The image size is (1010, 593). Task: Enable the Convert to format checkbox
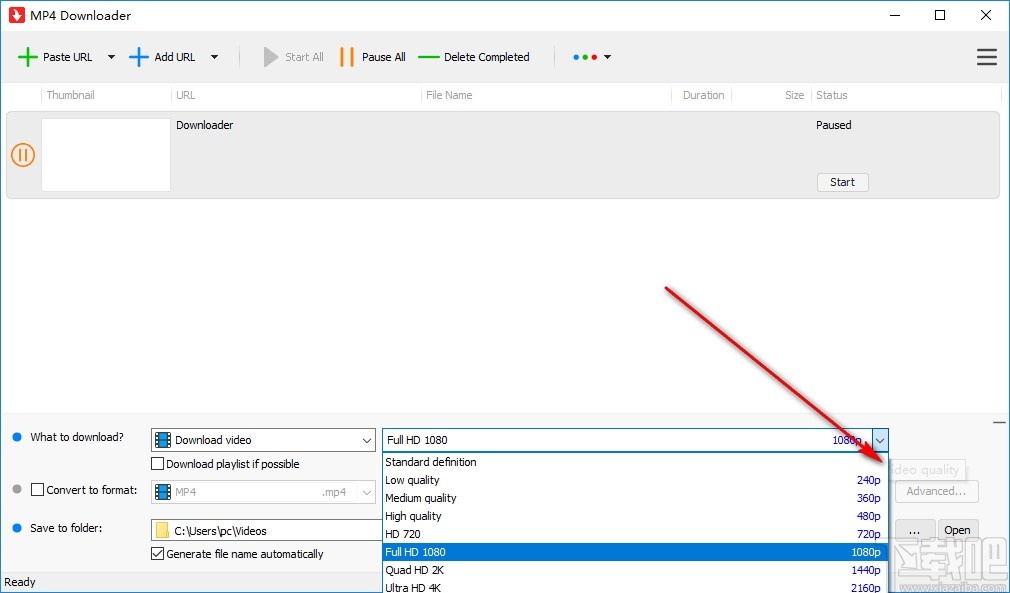pos(37,489)
